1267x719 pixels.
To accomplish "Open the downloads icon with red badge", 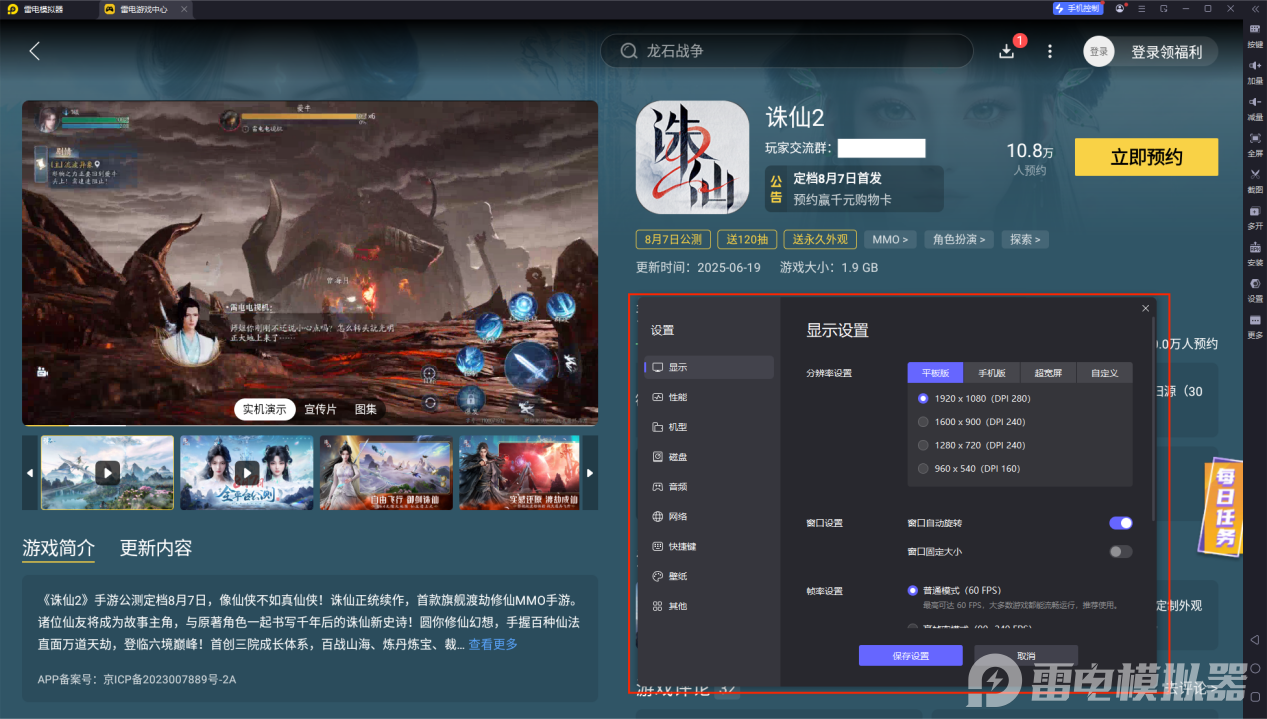I will [x=1008, y=51].
